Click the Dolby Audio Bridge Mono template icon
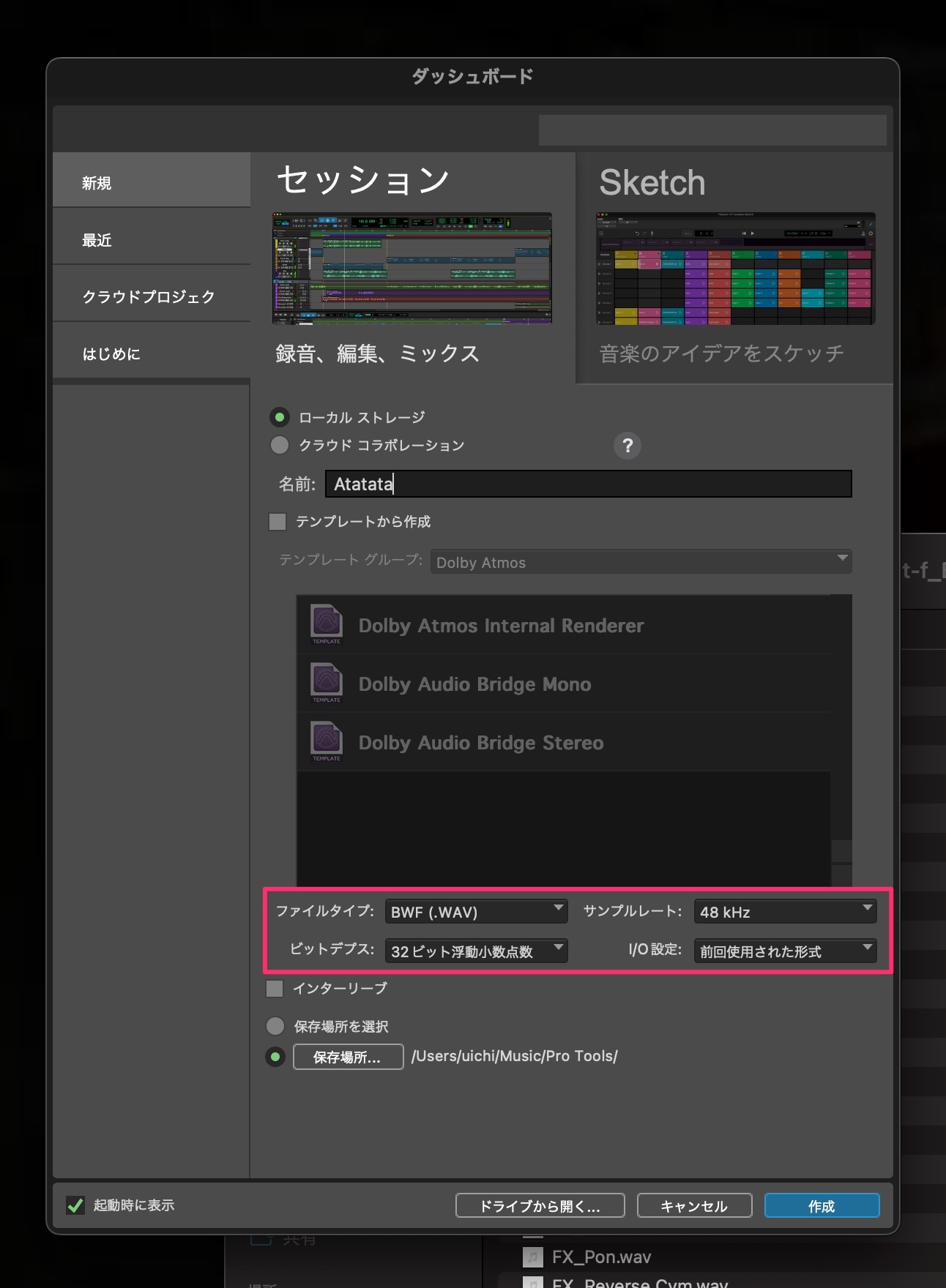Screen dimensions: 946x1288 click(x=327, y=682)
